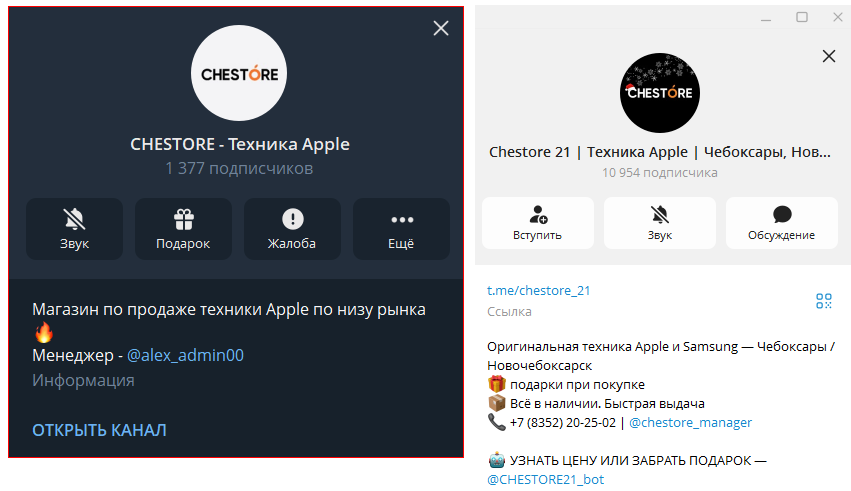Click ОТКРЫТЬ КАНАЛ to open the channel
The width and height of the screenshot is (851, 491).
click(99, 430)
